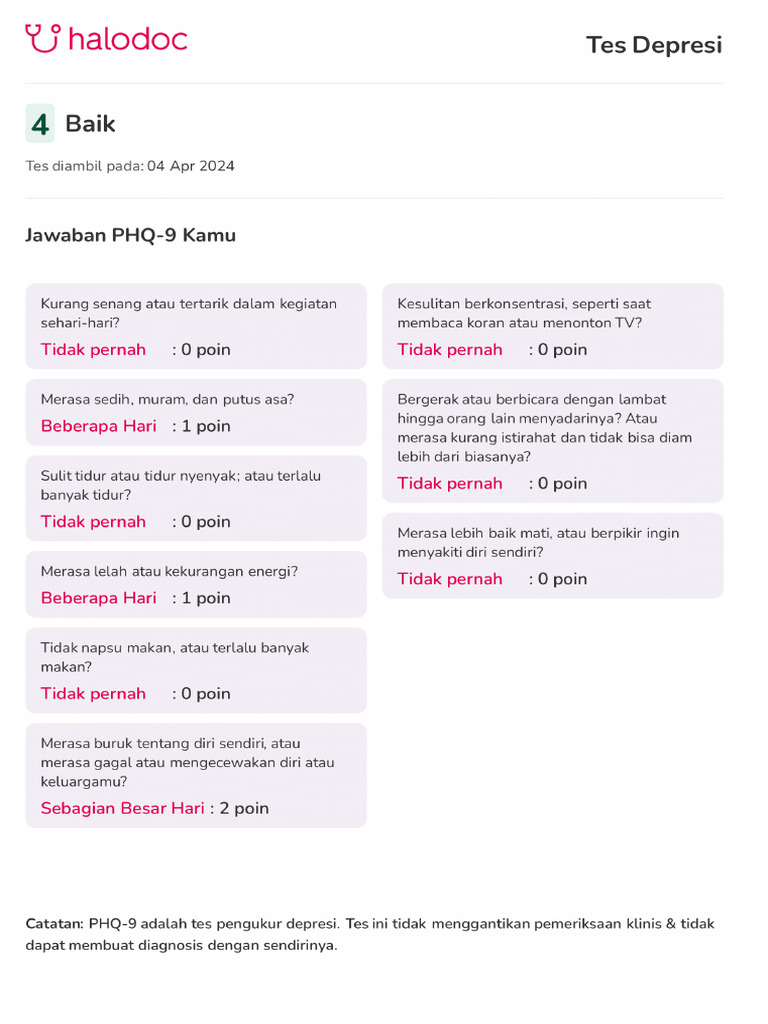Click the Baik result label
Image resolution: width=768 pixels, height=1024 pixels.
tap(90, 124)
